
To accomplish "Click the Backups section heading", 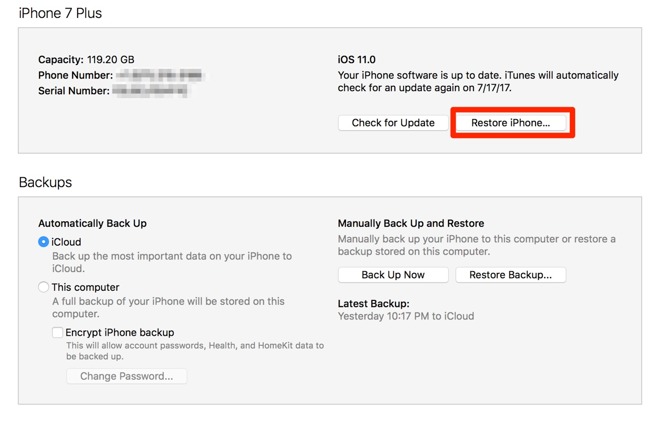I will tap(45, 183).
